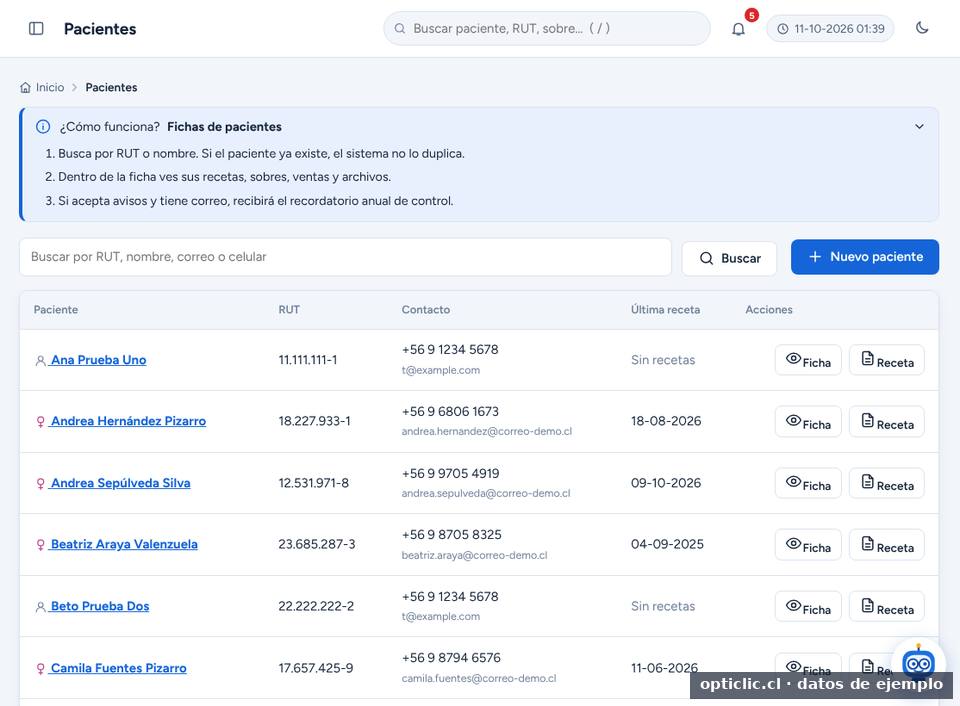960x706 pixels.
Task: Open patient Camila Fuentes Pizarro
Action: (x=118, y=668)
